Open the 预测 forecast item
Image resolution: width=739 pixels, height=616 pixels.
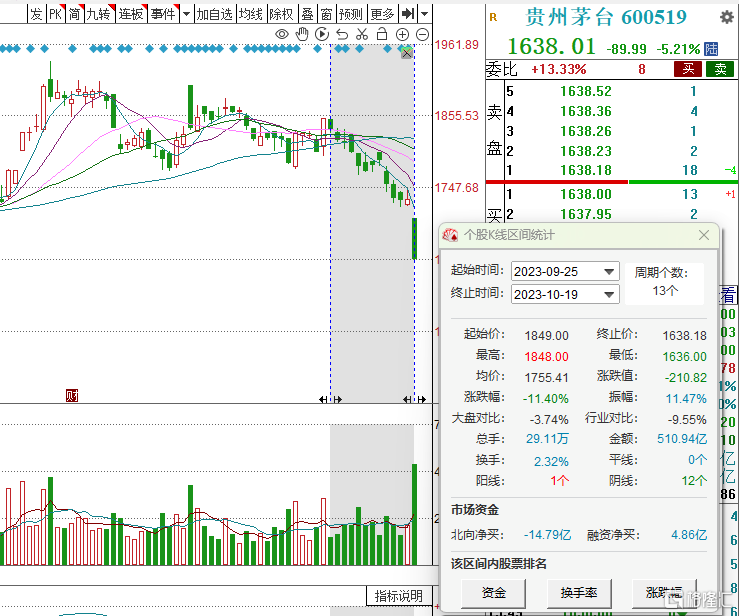pos(351,14)
